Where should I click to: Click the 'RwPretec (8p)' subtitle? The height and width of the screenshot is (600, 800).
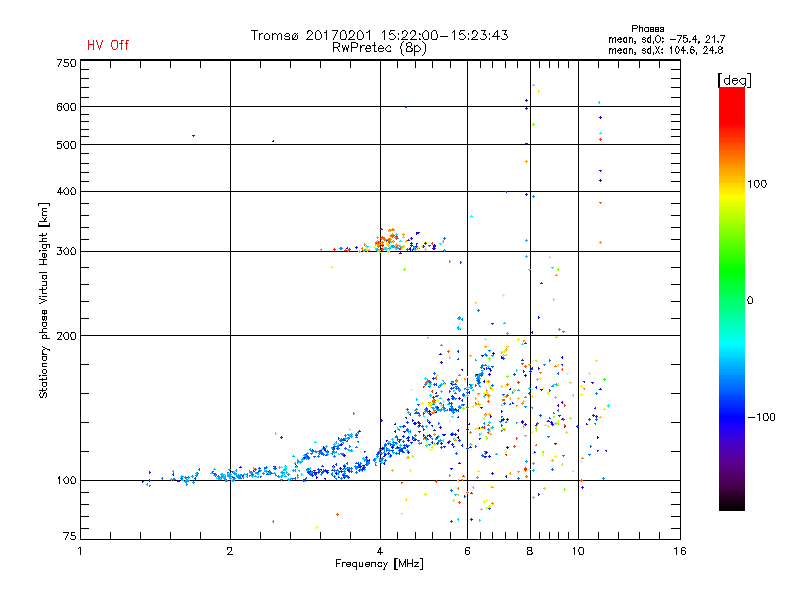(379, 48)
